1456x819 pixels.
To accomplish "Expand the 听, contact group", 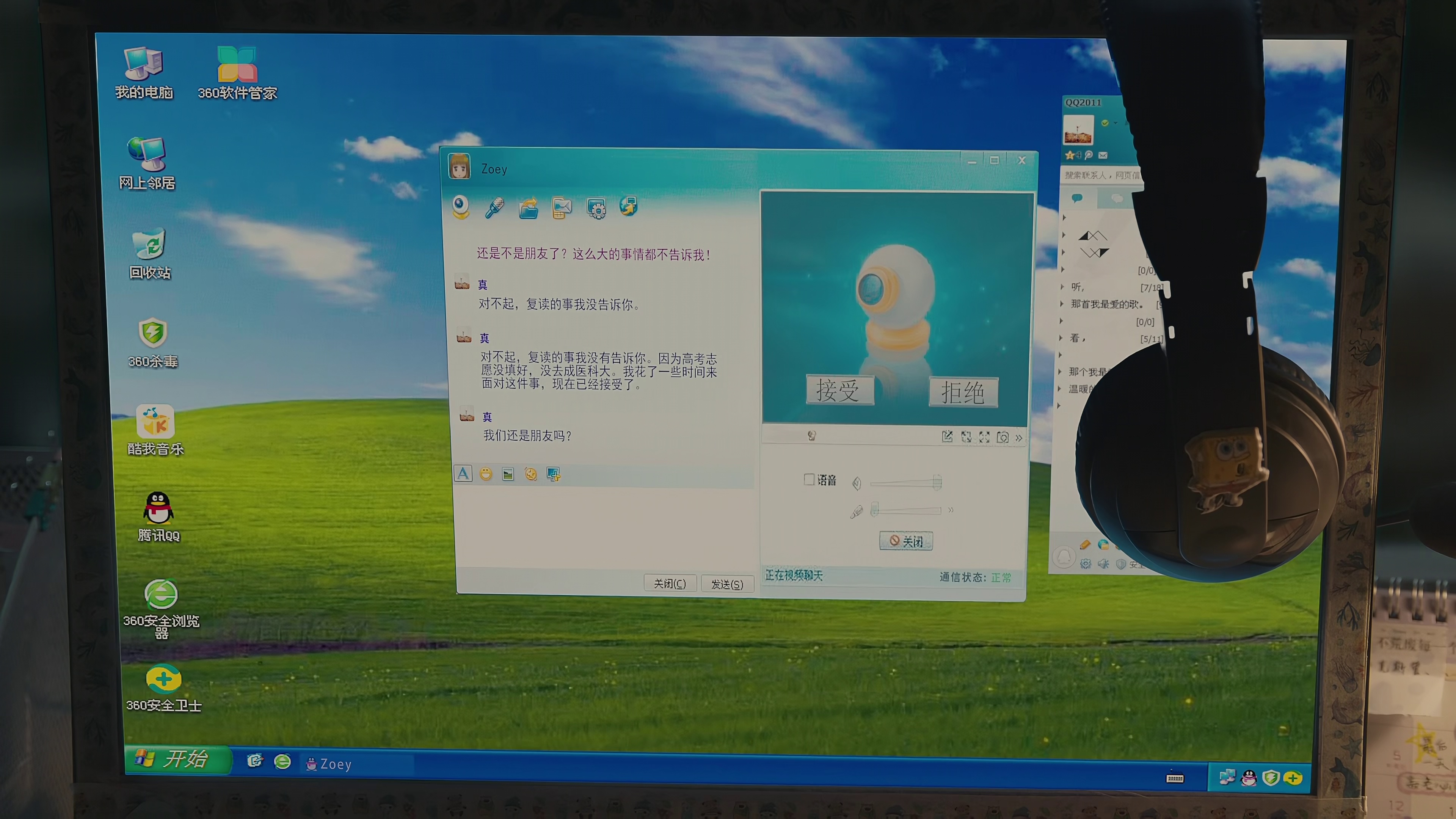I will point(1062,287).
